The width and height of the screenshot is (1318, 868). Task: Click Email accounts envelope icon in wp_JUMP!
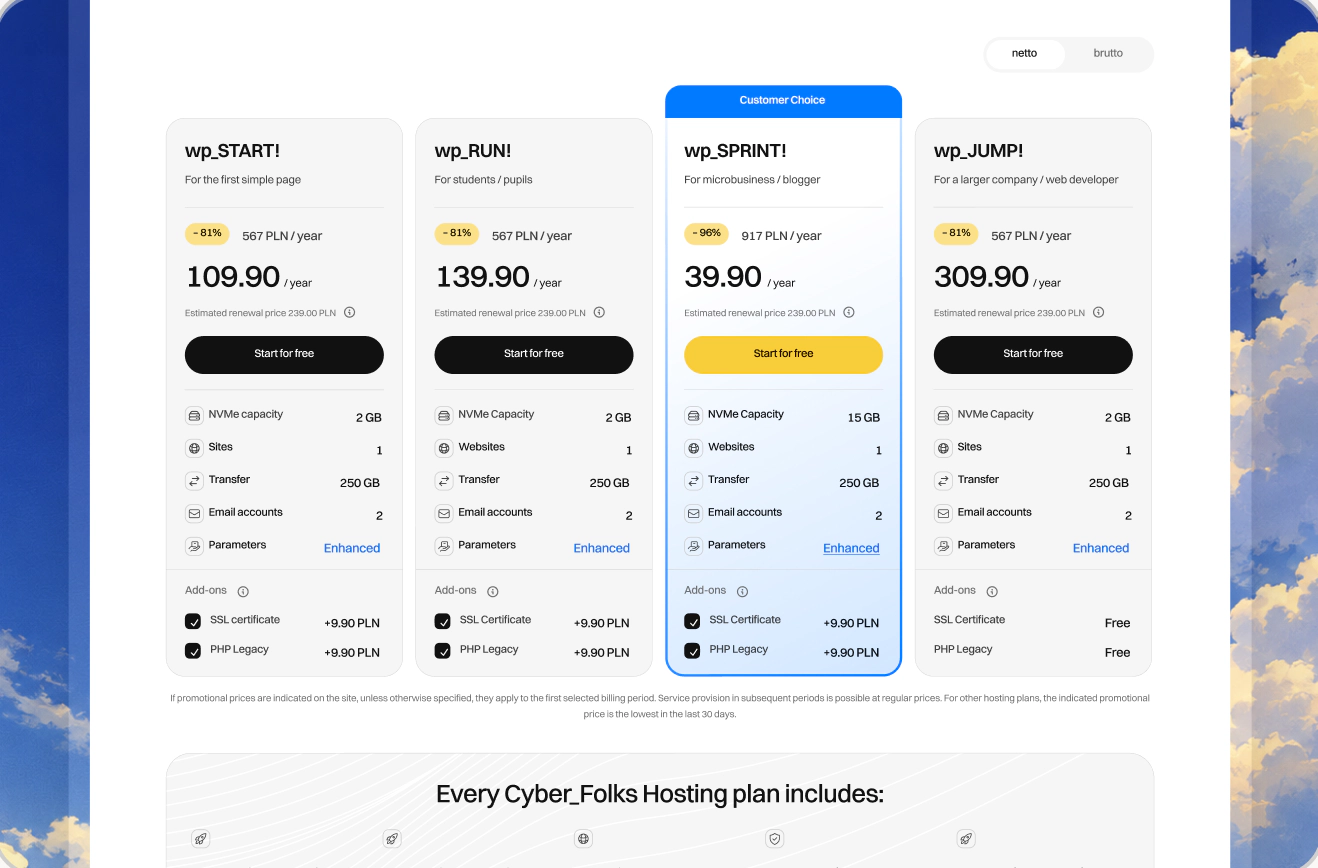click(943, 513)
